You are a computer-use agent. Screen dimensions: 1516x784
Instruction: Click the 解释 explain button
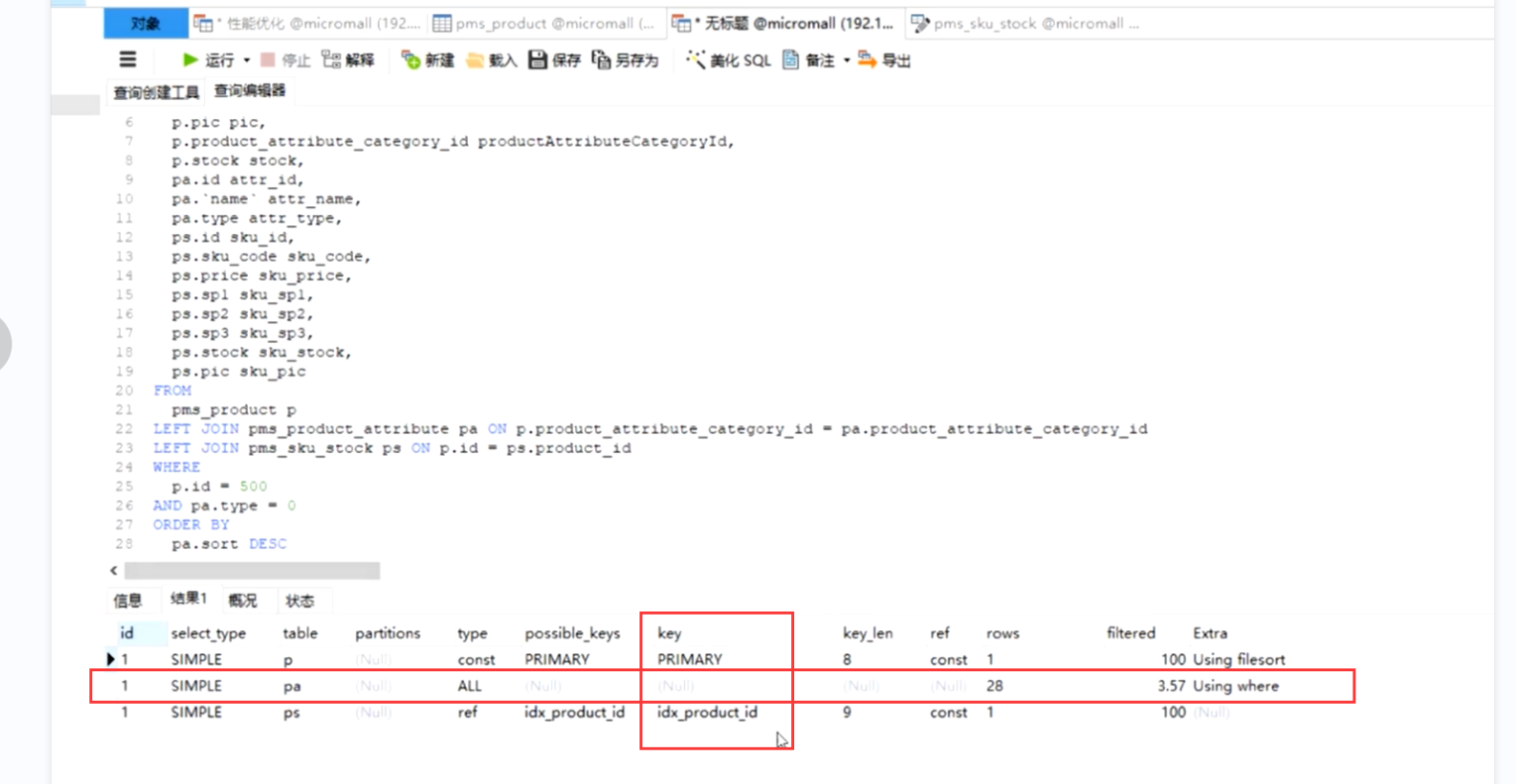pos(348,60)
